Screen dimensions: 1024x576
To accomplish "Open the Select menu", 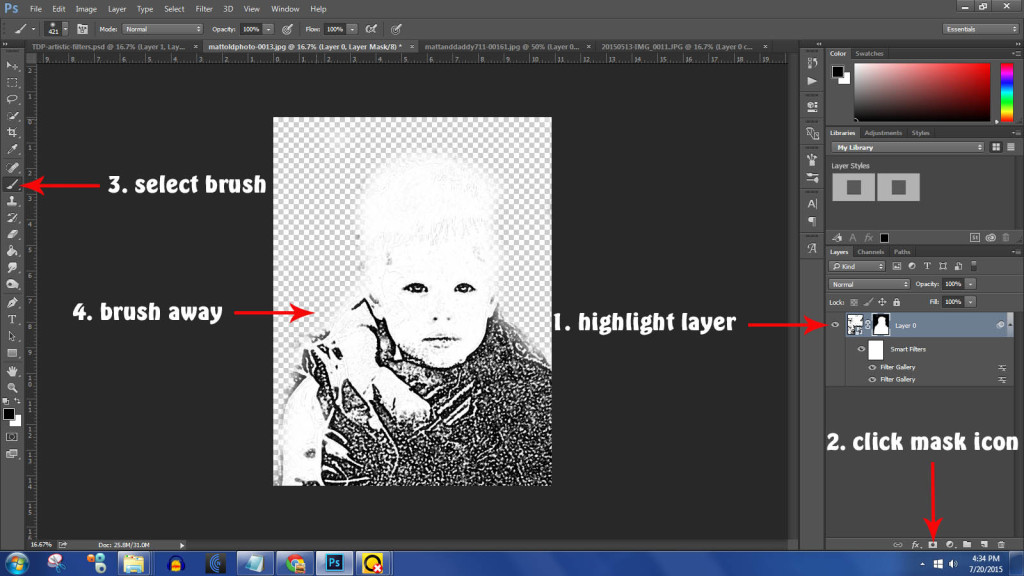I will [174, 9].
